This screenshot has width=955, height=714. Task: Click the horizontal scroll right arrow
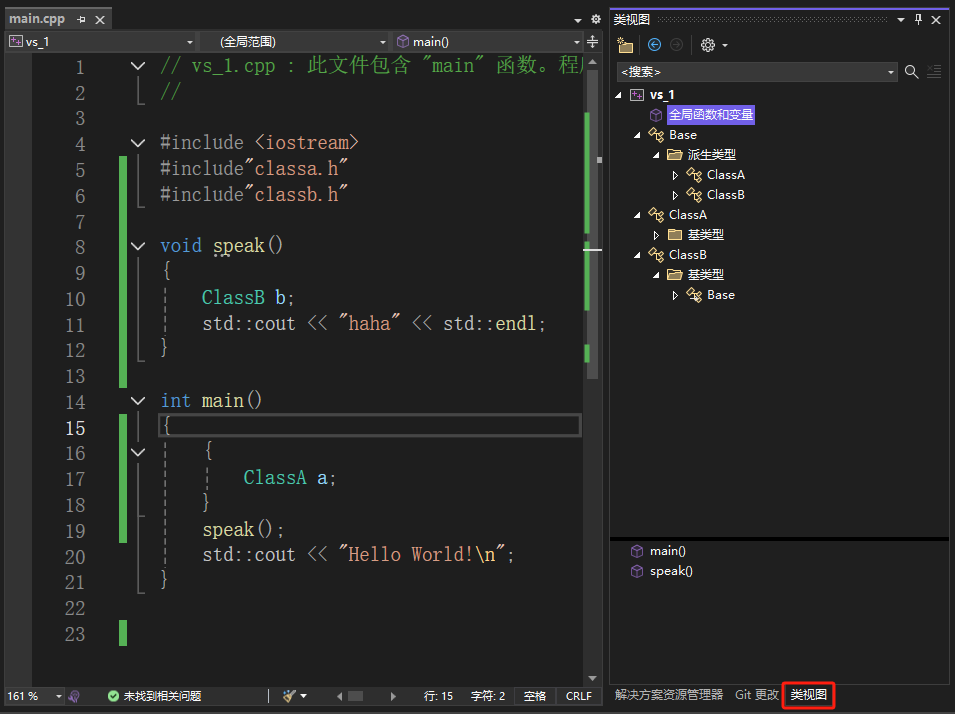click(393, 696)
